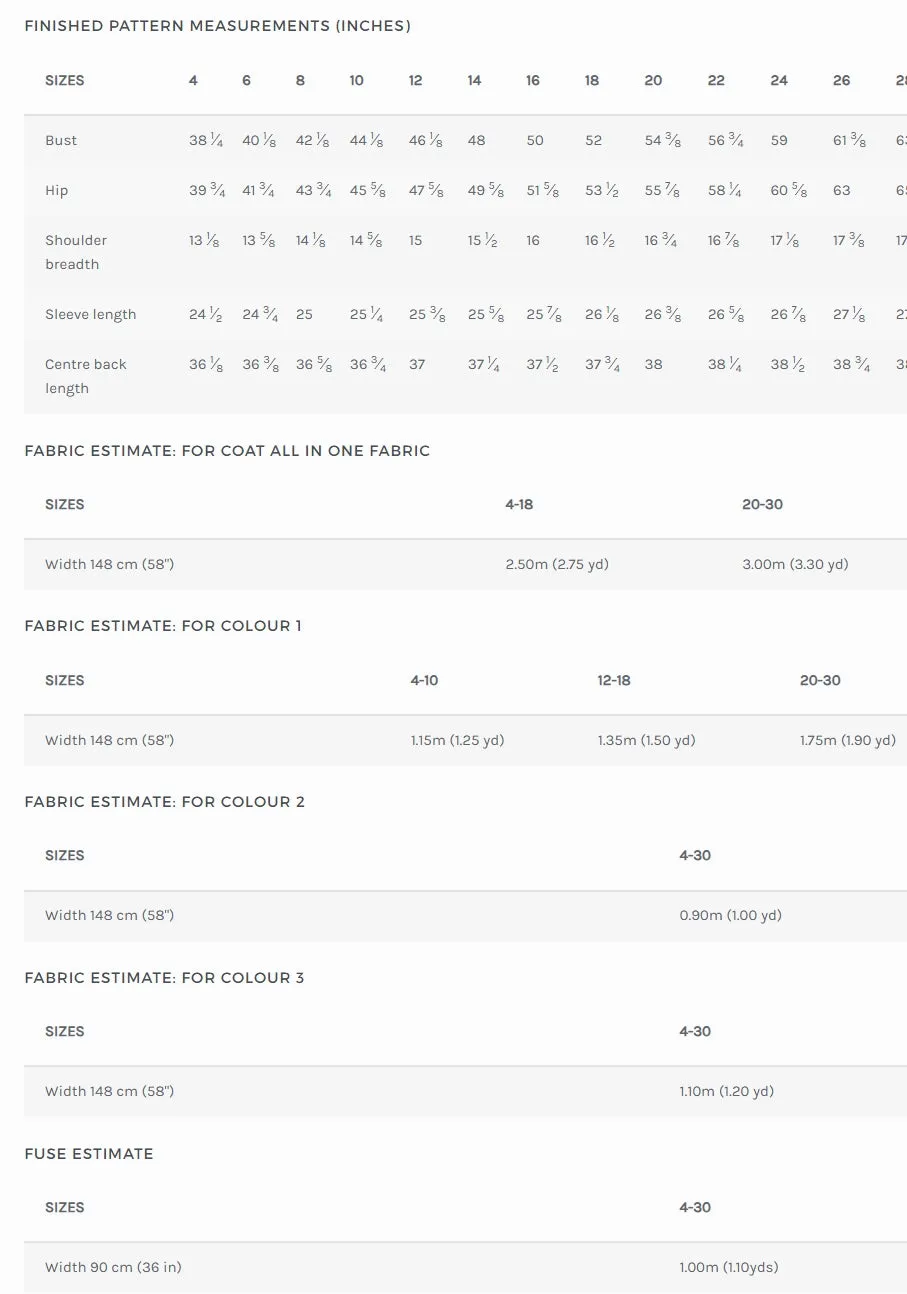The height and width of the screenshot is (1294, 907).
Task: Click the size 16 column header
Action: click(533, 80)
